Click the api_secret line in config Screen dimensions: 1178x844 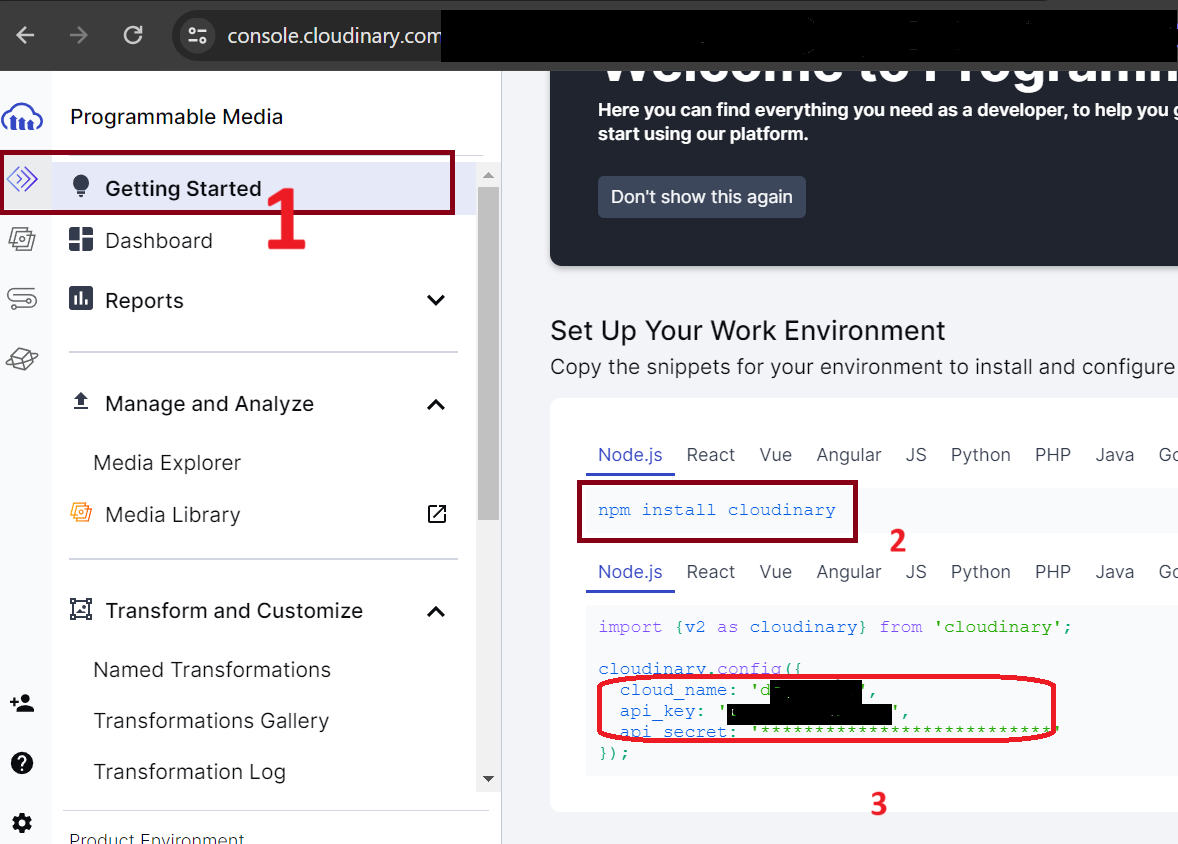pyautogui.click(x=838, y=731)
